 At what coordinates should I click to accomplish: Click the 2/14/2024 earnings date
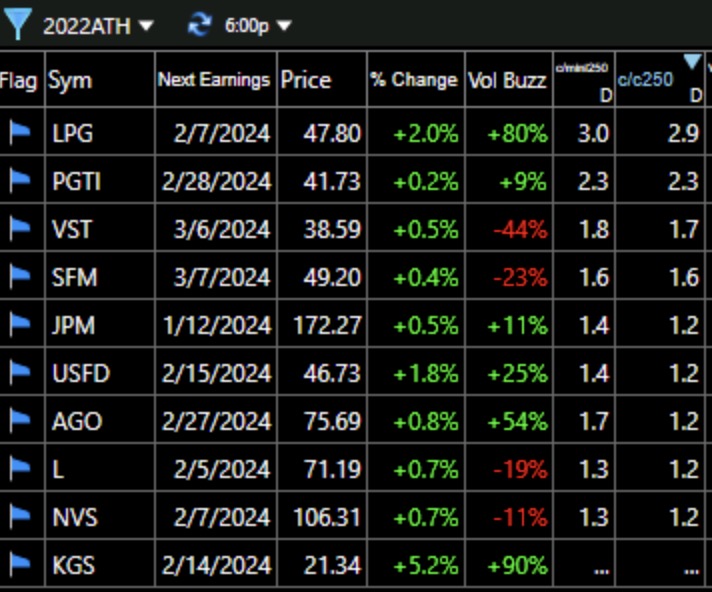217,566
